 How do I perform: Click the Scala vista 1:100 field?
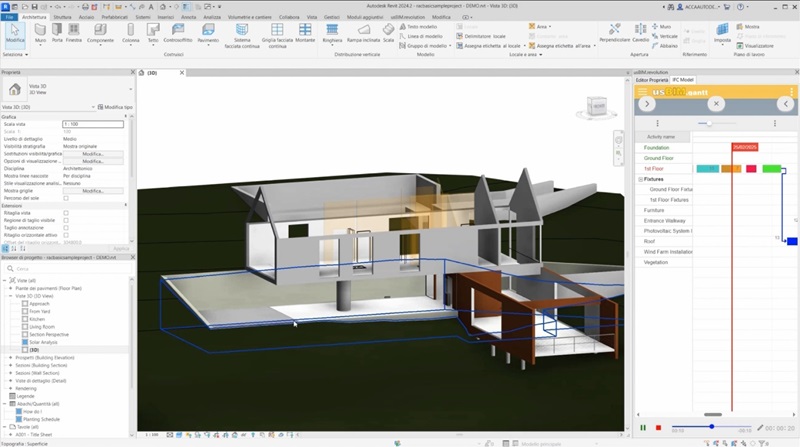(93, 124)
